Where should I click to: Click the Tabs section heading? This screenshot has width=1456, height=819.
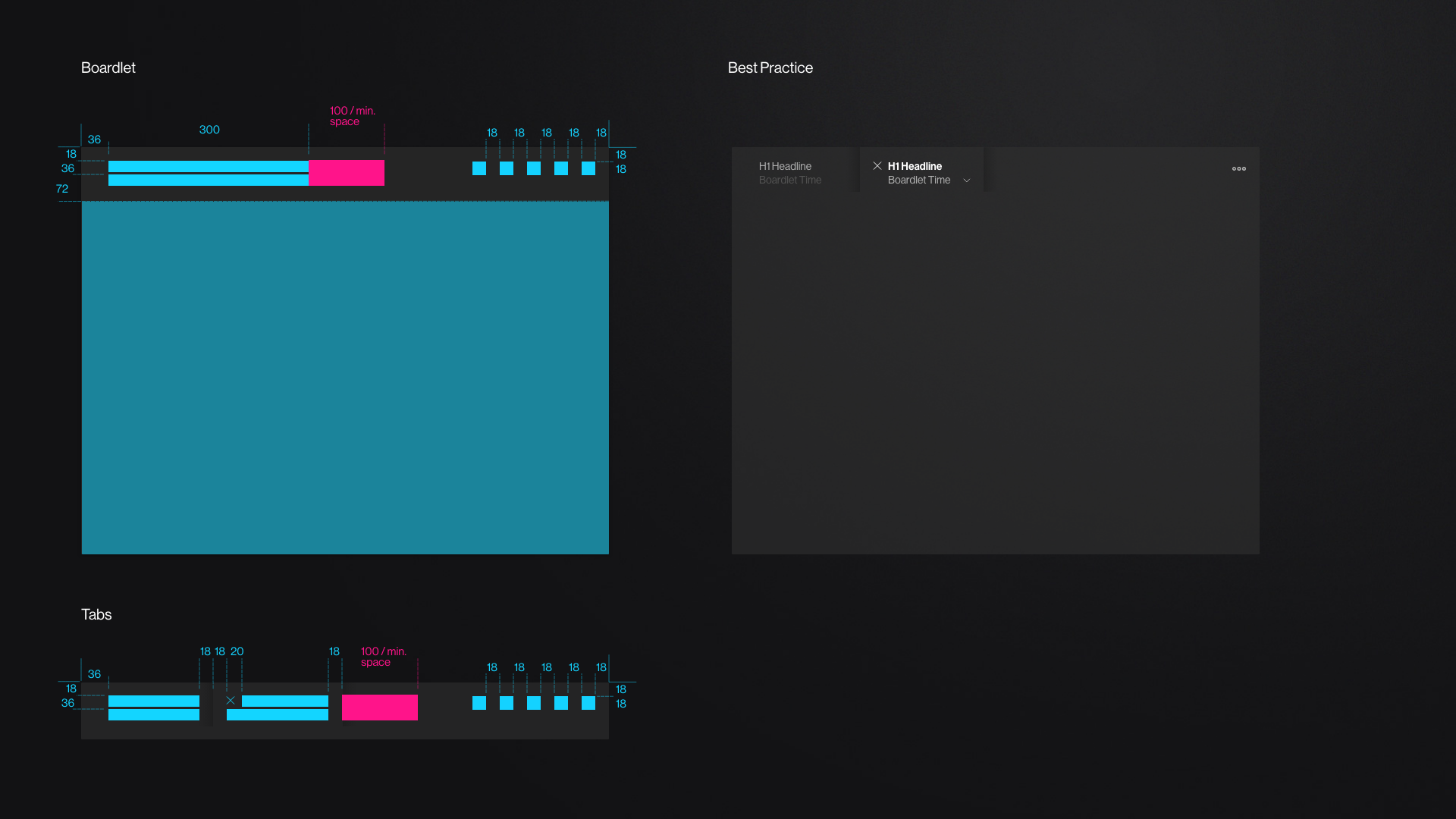96,614
